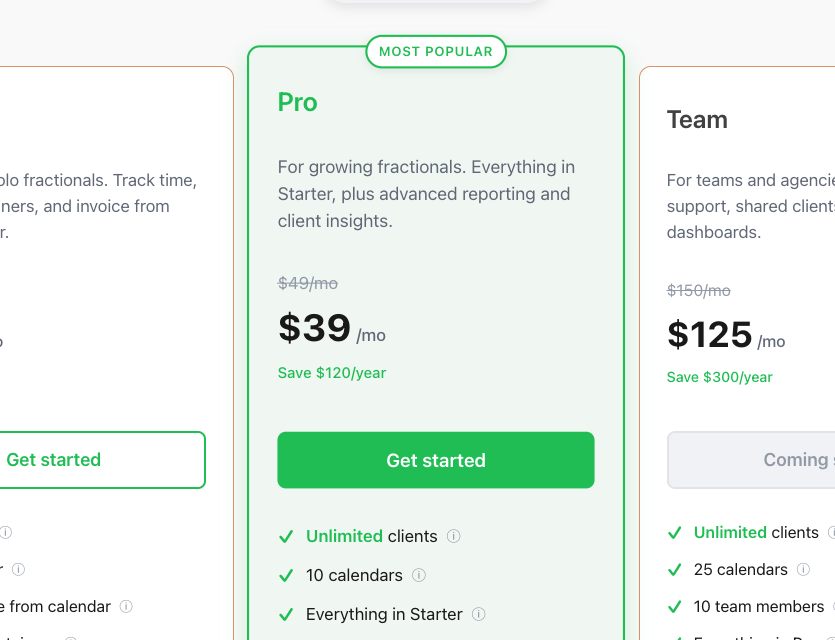Open info tooltip for Pro 10 calendars
Image resolution: width=835 pixels, height=640 pixels.
click(419, 575)
